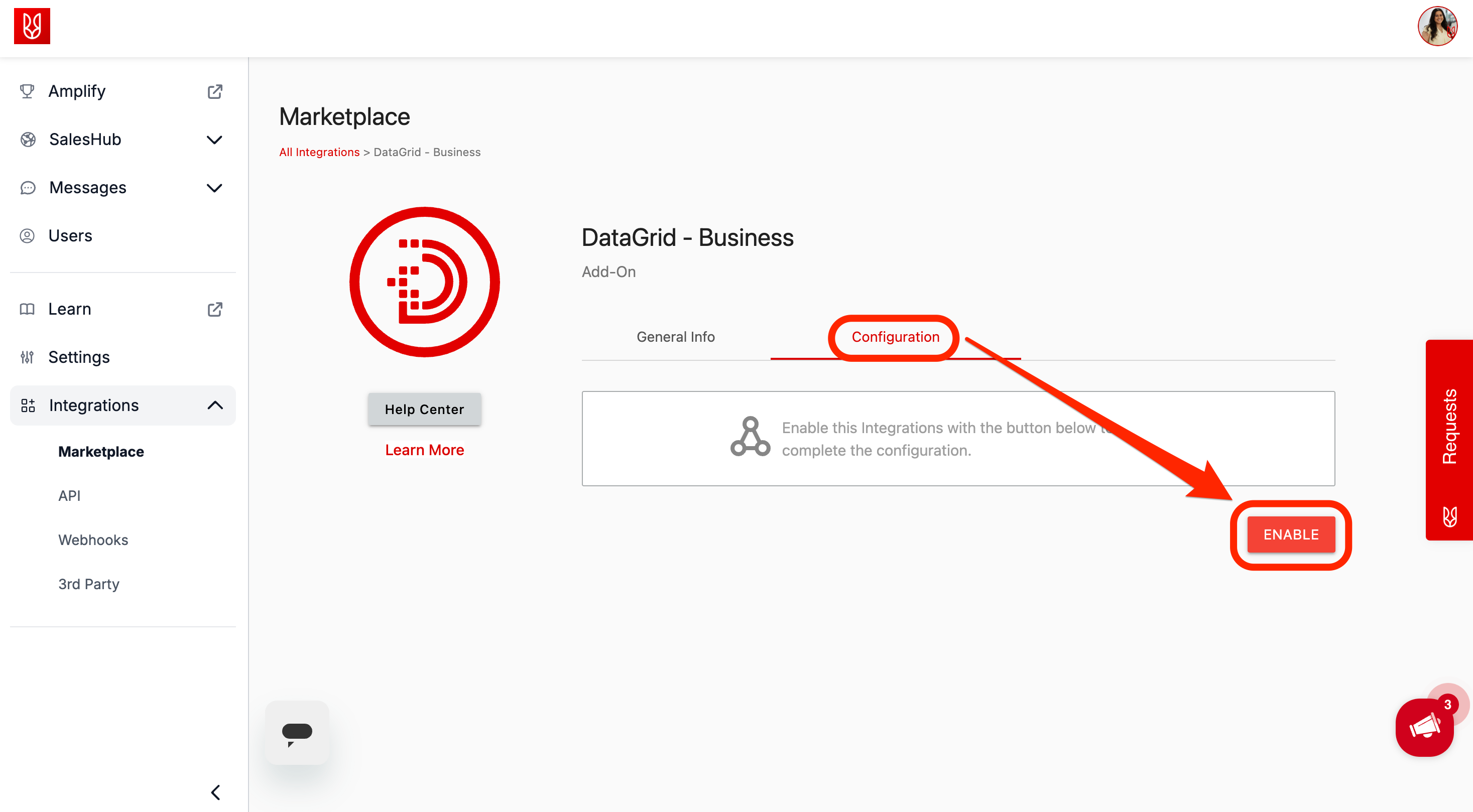The width and height of the screenshot is (1473, 812).
Task: Collapse the Integrations section
Action: (x=214, y=405)
